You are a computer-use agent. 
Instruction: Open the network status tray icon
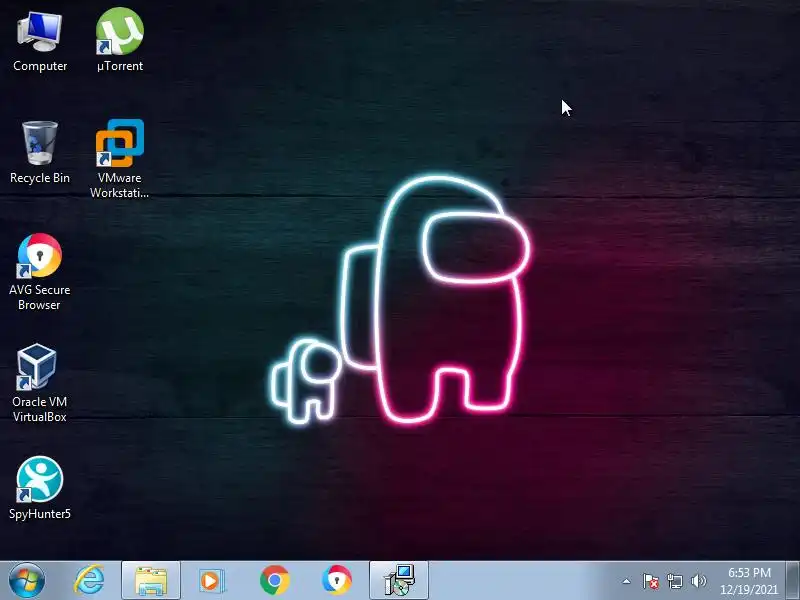tap(674, 581)
